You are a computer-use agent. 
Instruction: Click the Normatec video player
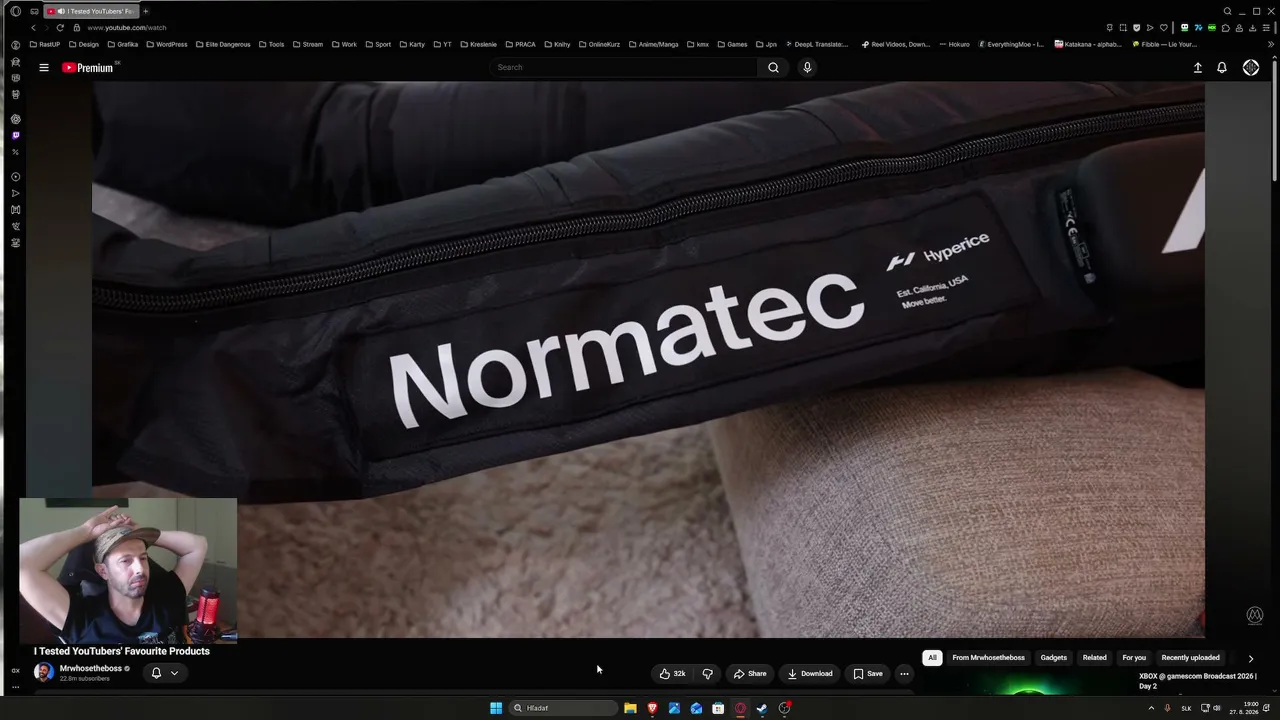coord(648,360)
